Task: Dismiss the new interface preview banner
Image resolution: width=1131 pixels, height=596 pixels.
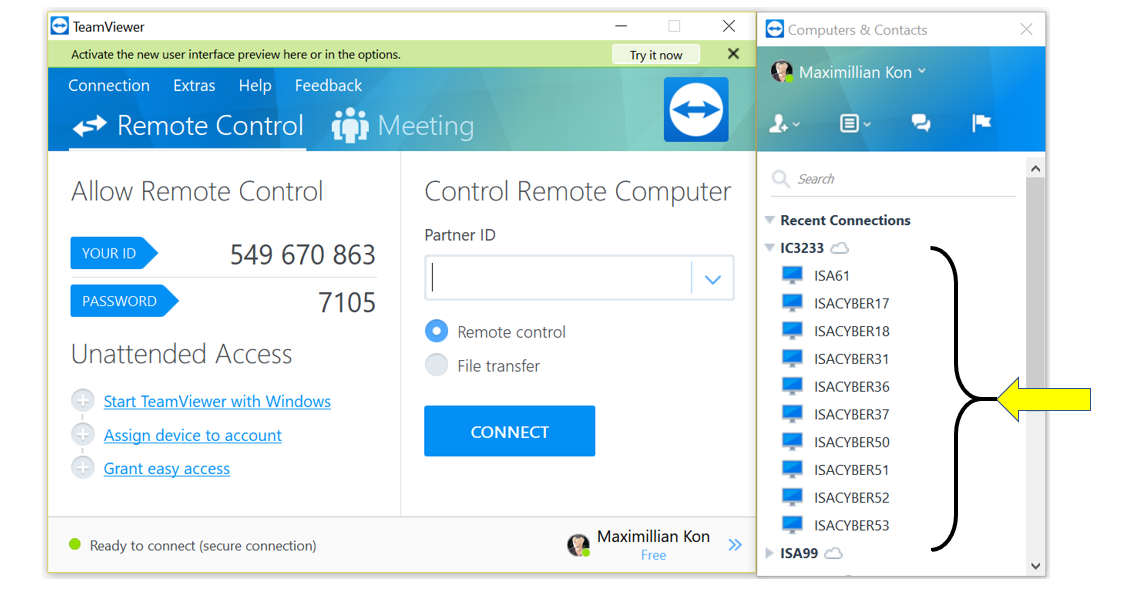Action: [x=733, y=54]
